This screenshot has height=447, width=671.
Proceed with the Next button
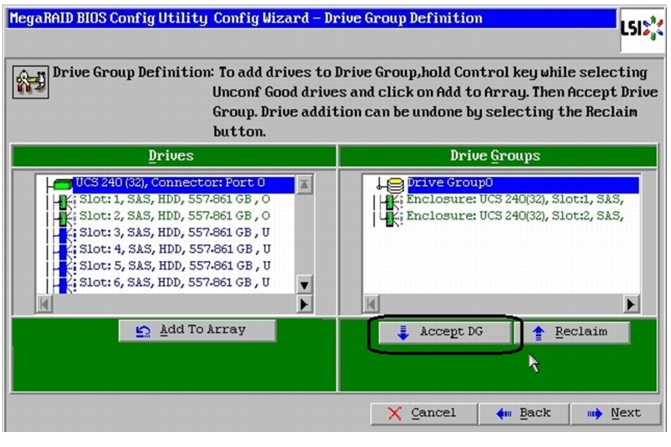tap(615, 413)
